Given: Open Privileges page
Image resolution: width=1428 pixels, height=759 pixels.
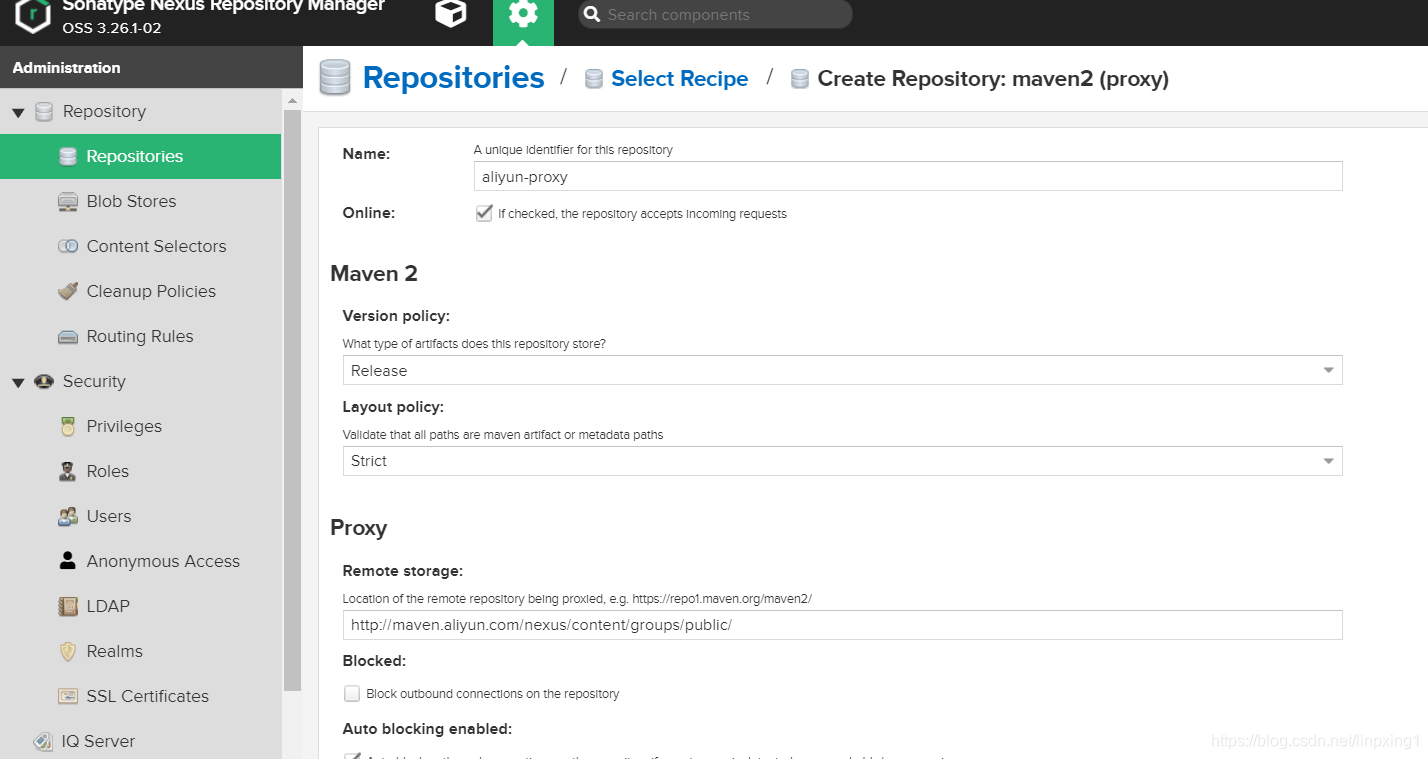Looking at the screenshot, I should [124, 427].
